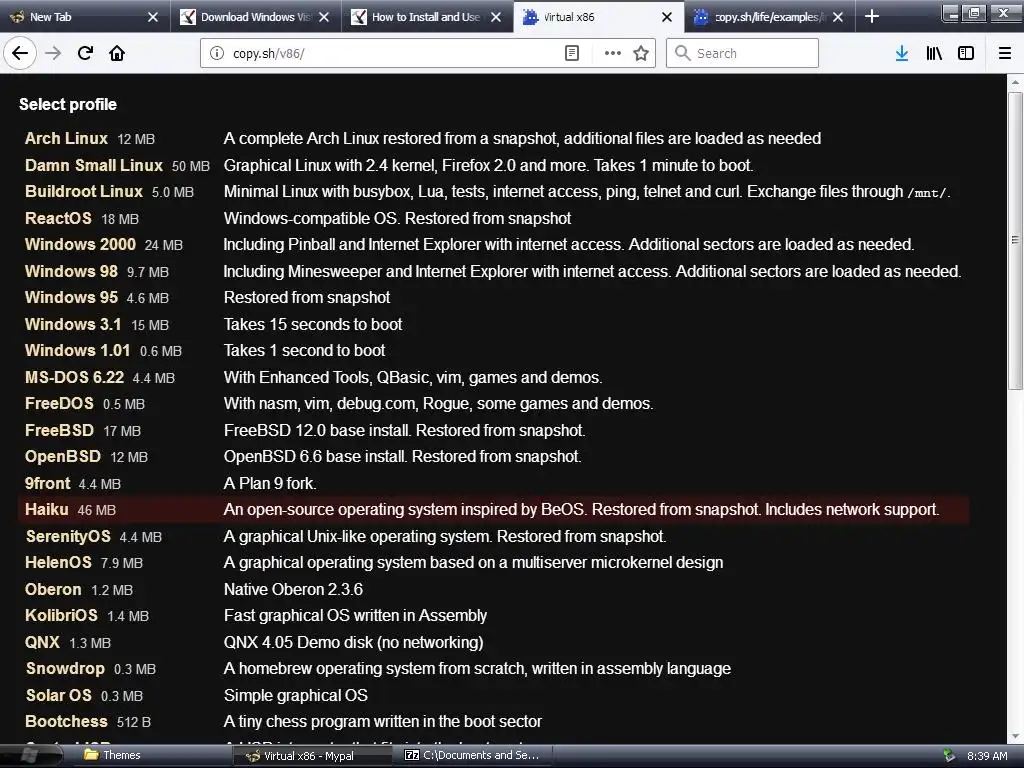This screenshot has height=768, width=1024.
Task: Click the Solar OS profile link
Action: coord(58,695)
